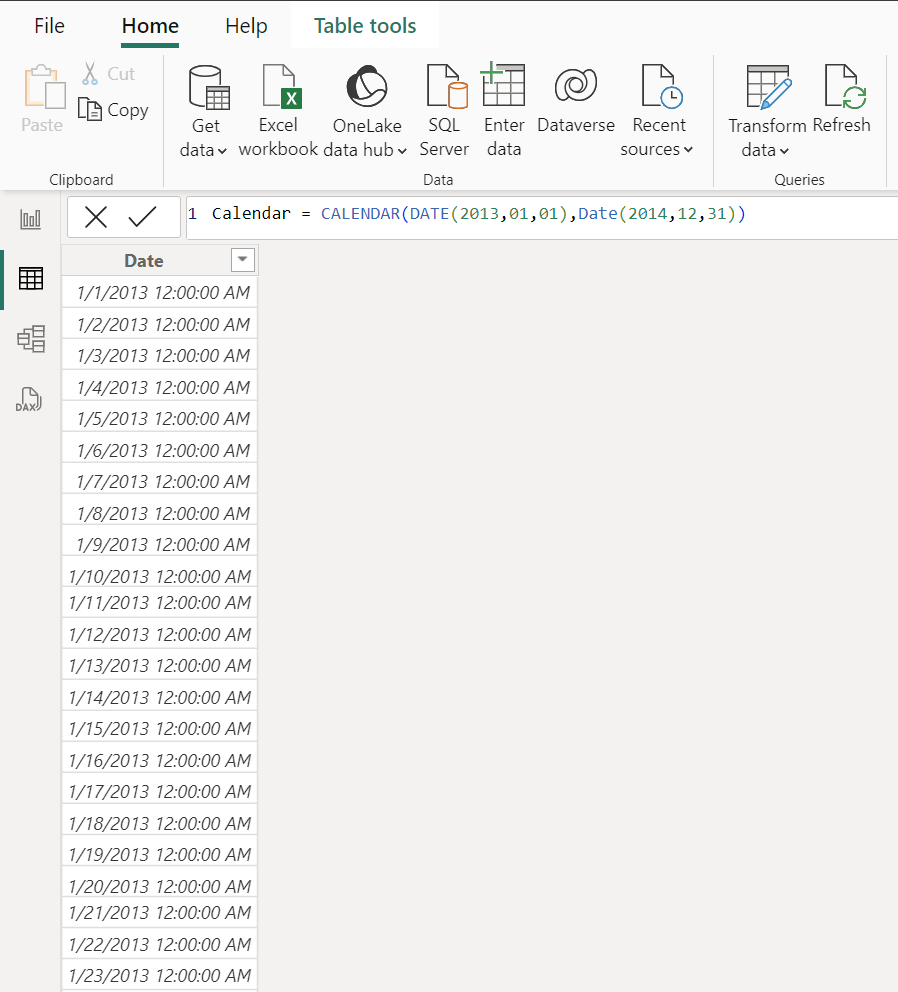
Task: Connect to Dataverse
Action: coord(576,99)
